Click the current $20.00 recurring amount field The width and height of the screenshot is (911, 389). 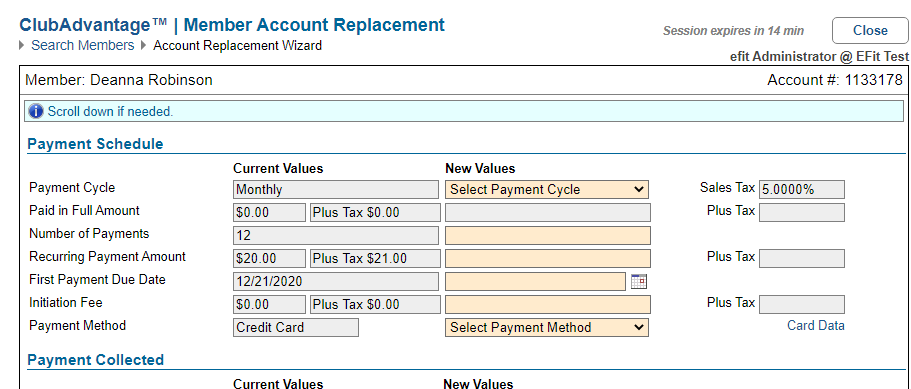pos(270,258)
